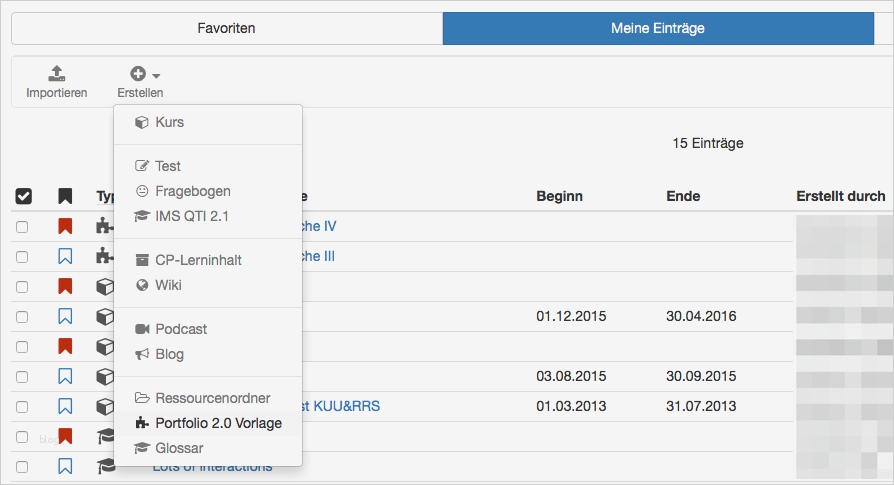The width and height of the screenshot is (894, 485).
Task: Click the date 31.07.2013
Action: point(701,406)
